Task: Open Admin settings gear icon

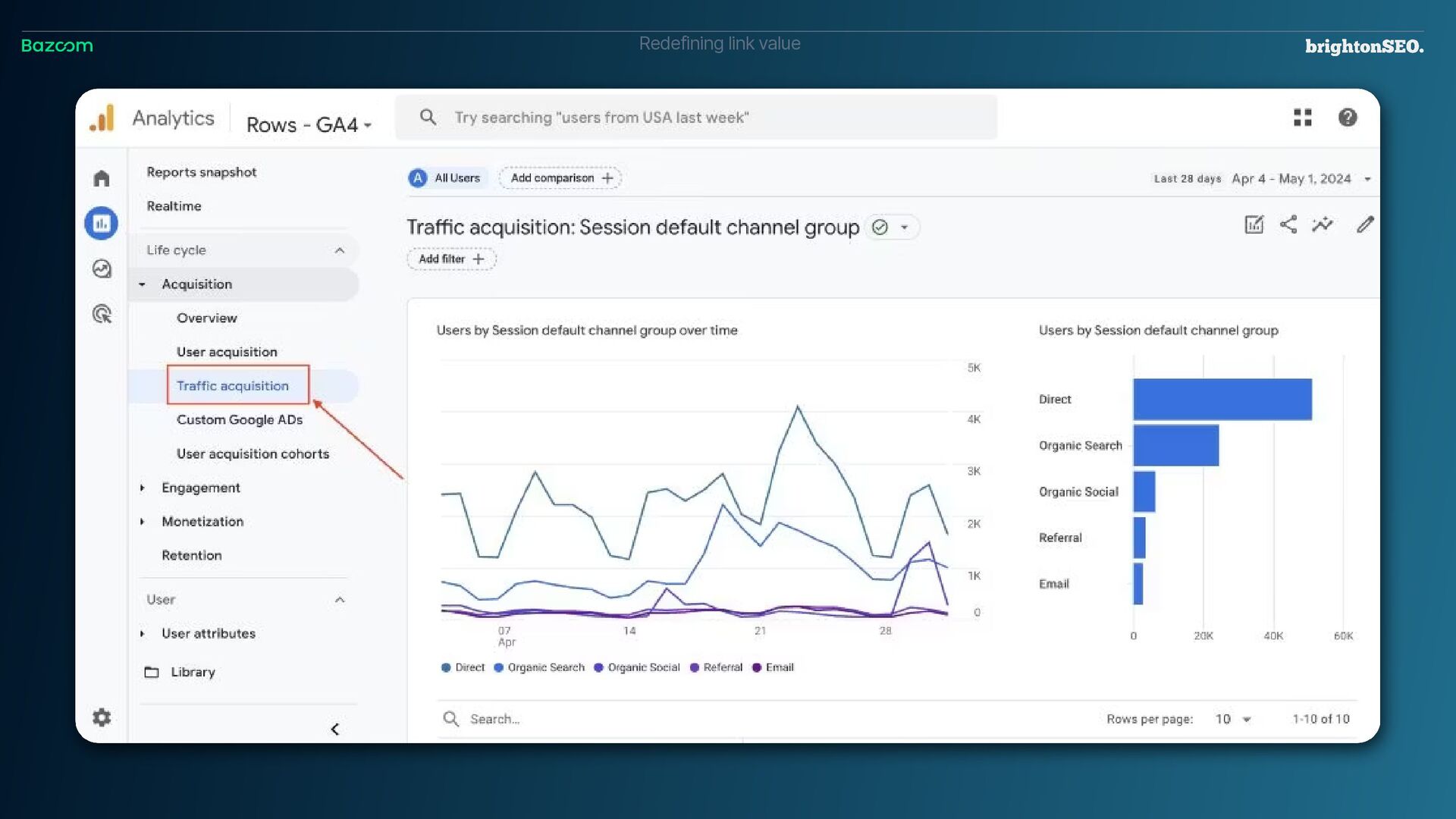Action: point(102,717)
